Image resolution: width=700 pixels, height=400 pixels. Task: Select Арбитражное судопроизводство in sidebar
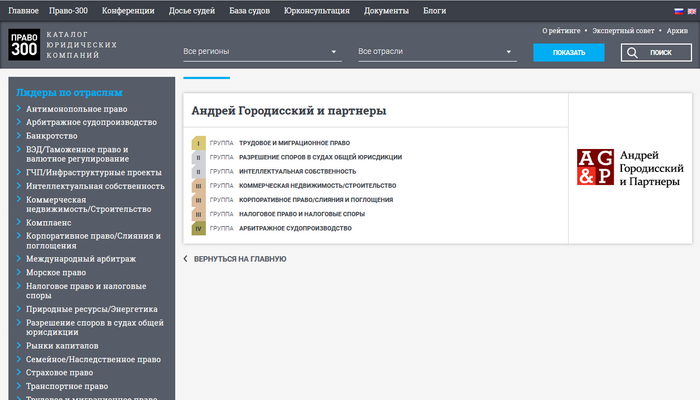(91, 122)
